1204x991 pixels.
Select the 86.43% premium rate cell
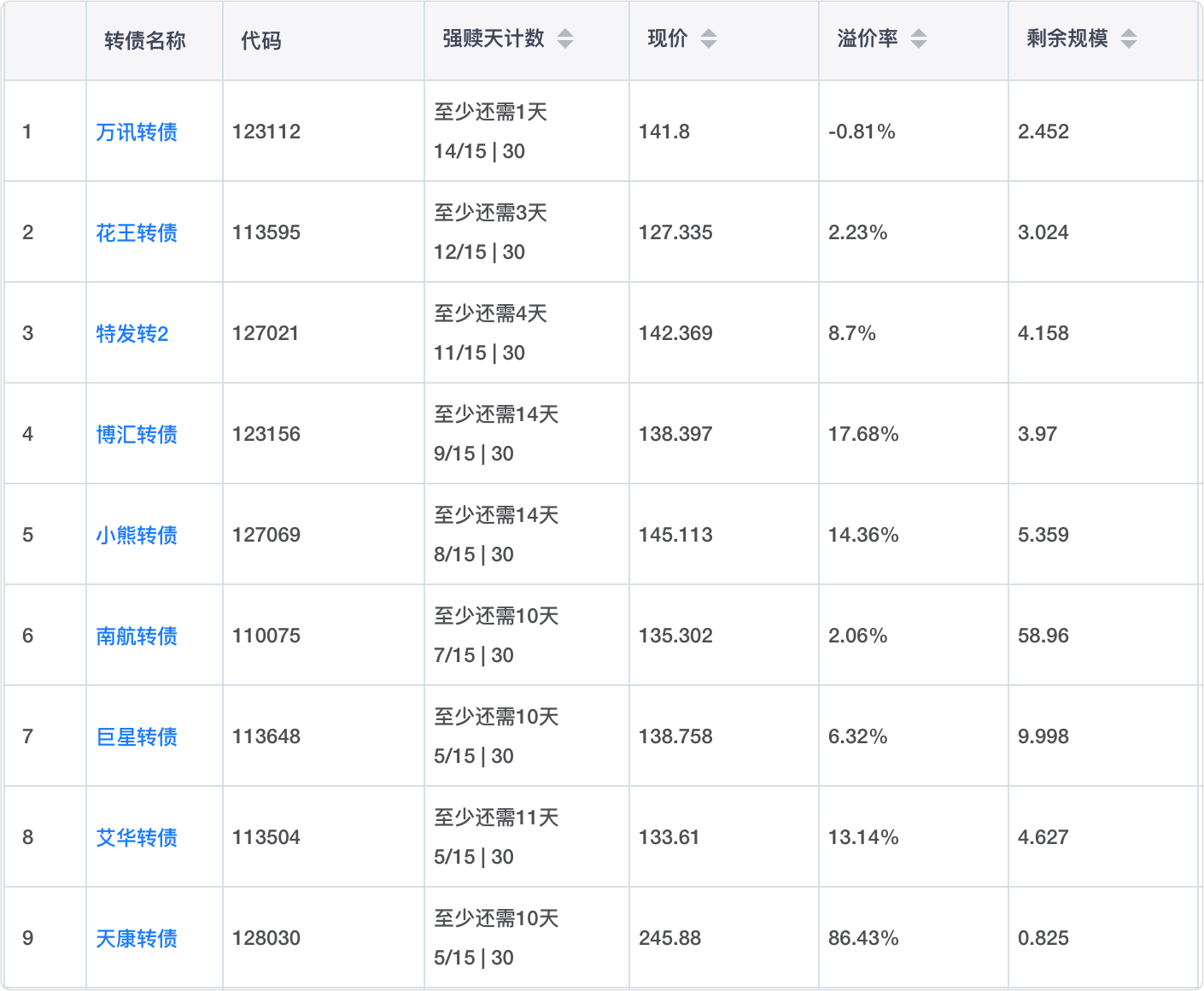863,938
